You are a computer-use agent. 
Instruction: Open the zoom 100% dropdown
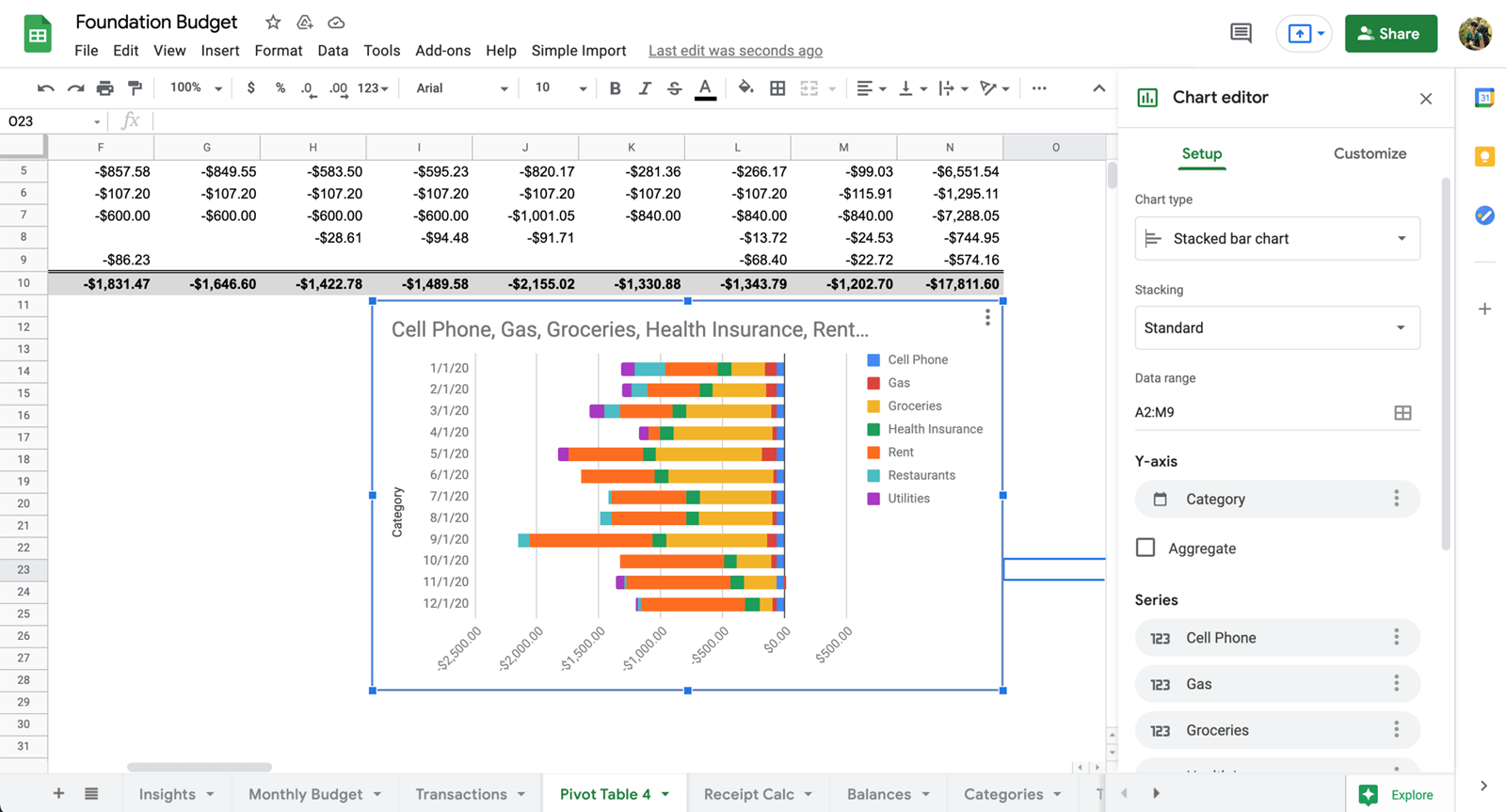(195, 88)
